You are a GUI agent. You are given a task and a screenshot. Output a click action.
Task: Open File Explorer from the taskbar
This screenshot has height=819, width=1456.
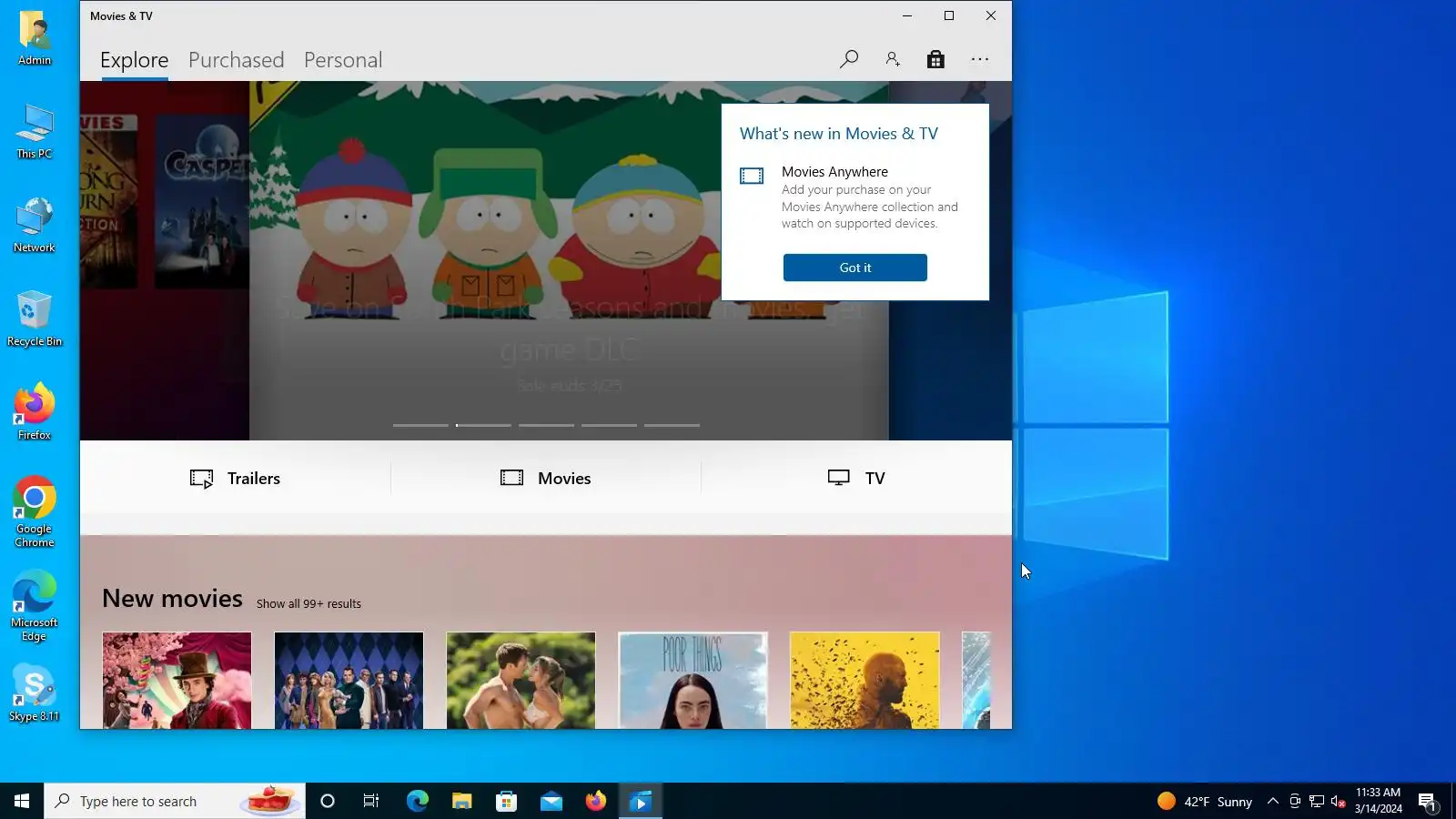pyautogui.click(x=461, y=801)
